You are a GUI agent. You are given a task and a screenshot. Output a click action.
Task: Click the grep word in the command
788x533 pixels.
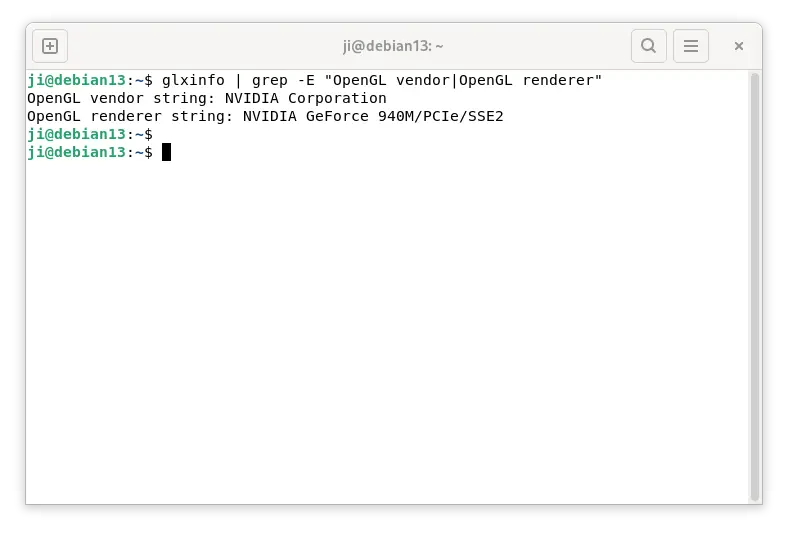coord(269,80)
